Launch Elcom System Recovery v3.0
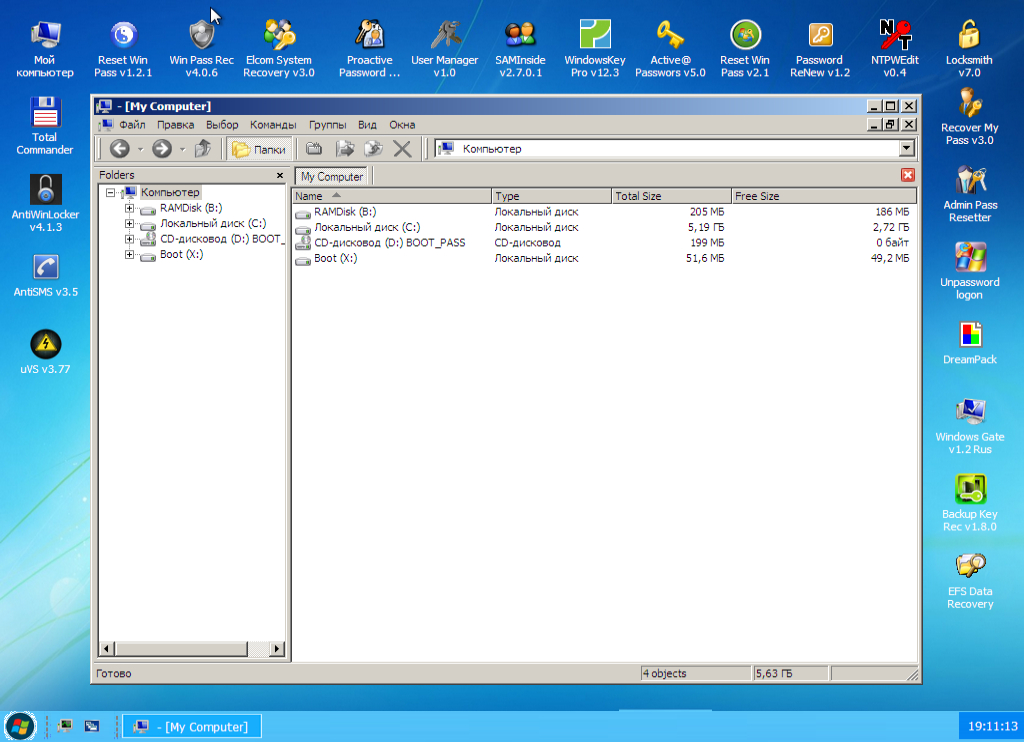 [x=279, y=48]
